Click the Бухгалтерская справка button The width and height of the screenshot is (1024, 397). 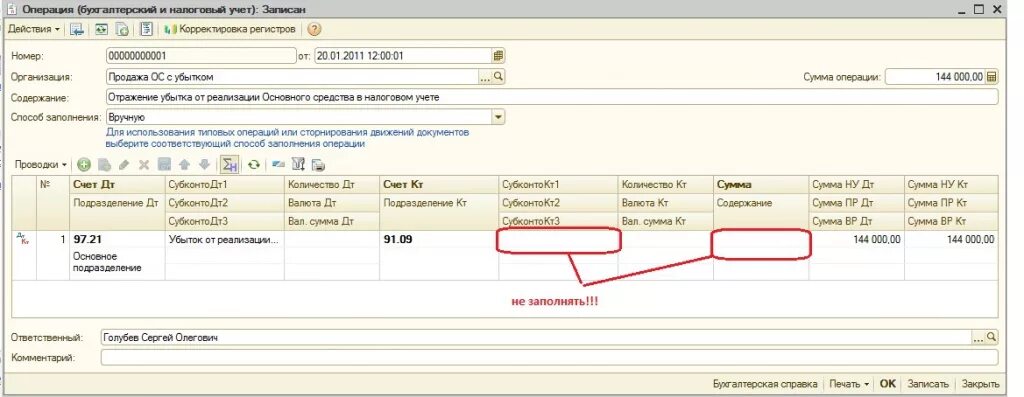pos(765,384)
